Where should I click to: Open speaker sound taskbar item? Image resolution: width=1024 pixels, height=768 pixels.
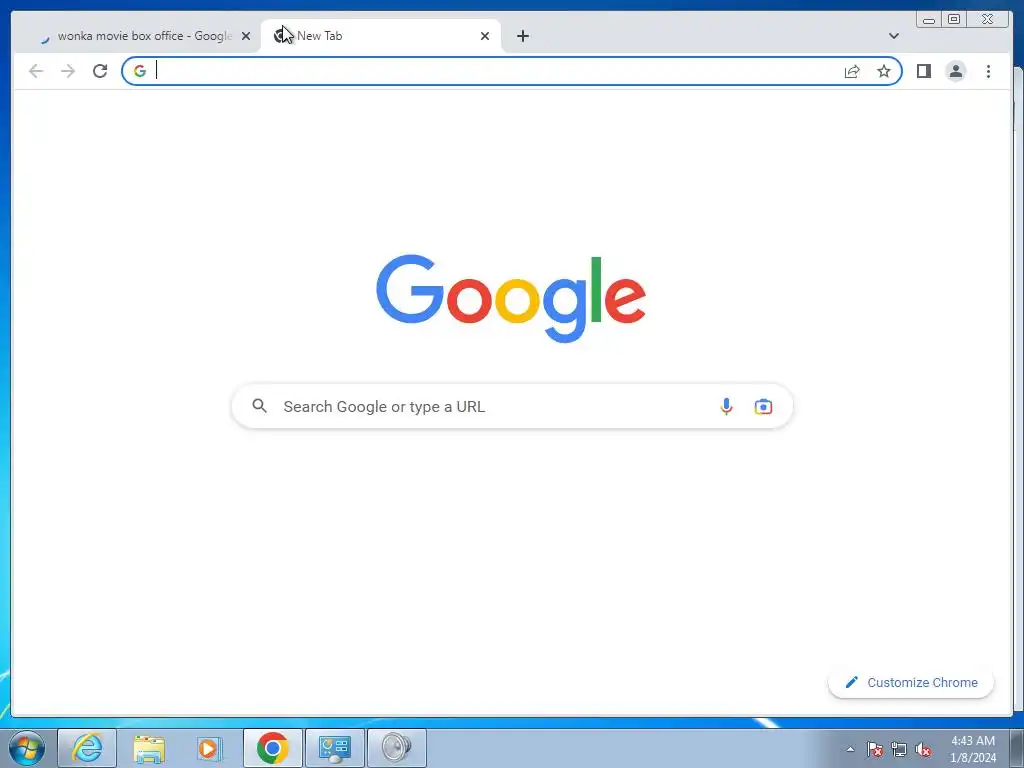396,748
